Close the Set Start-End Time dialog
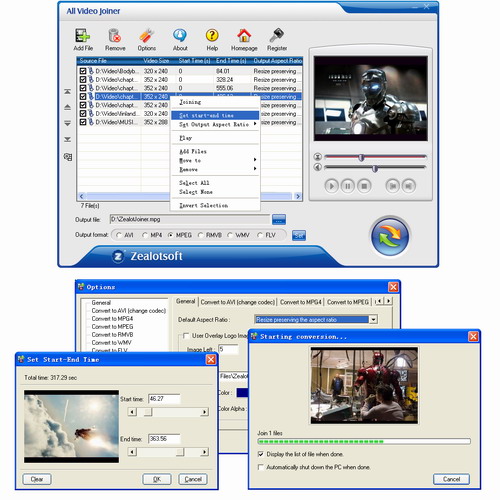Viewport: 500px width, 500px height. (x=211, y=359)
